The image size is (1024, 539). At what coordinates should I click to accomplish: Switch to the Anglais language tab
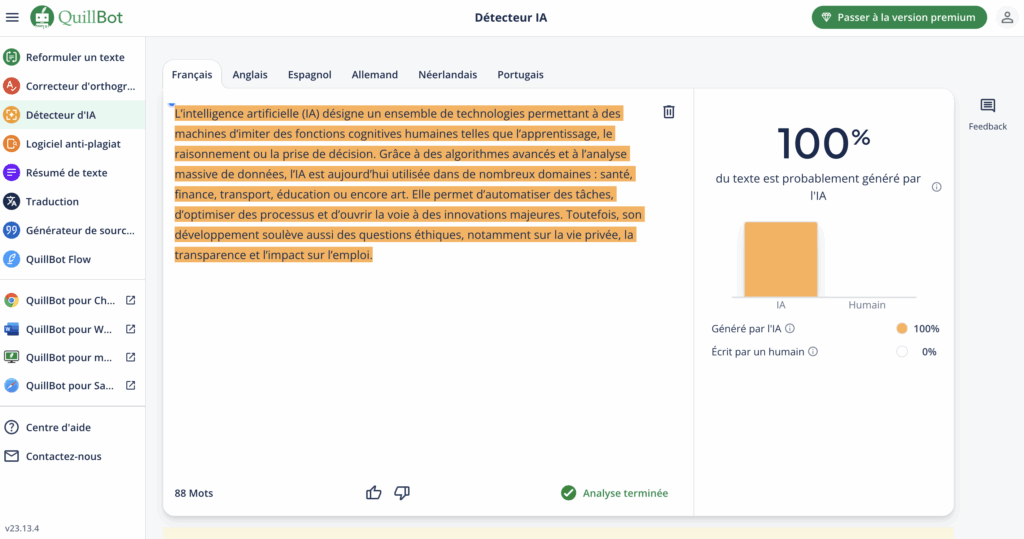(x=250, y=74)
